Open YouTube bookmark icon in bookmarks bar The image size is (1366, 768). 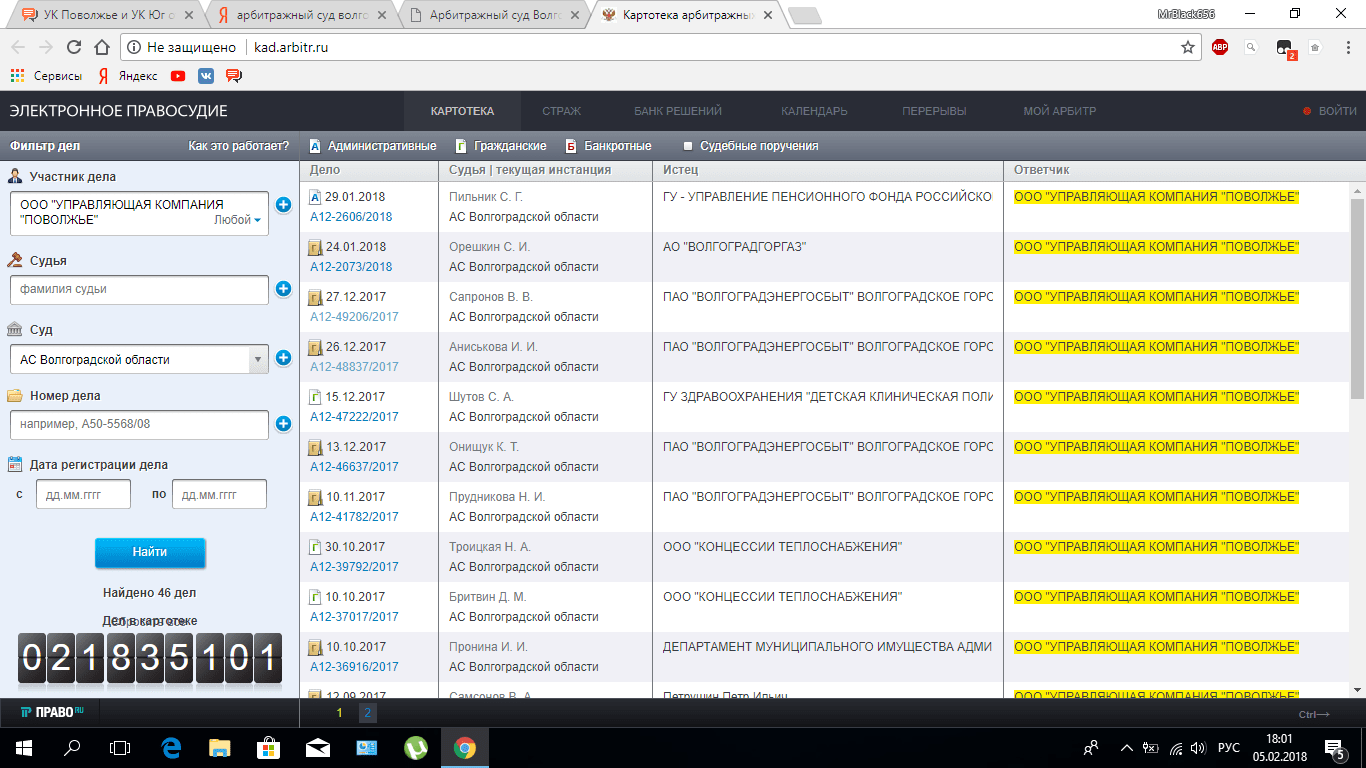[x=178, y=76]
